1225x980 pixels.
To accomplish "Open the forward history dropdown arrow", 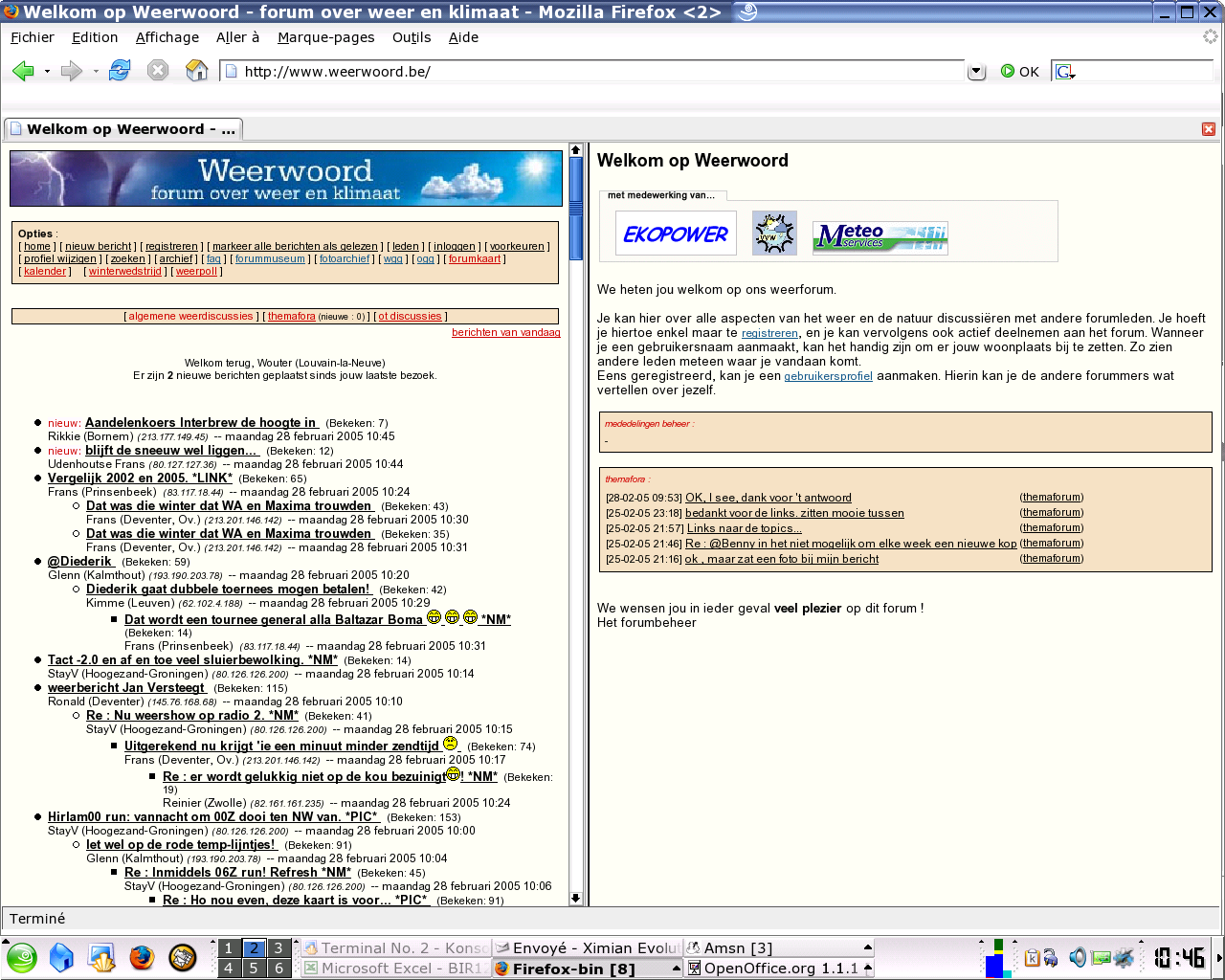I will click(x=96, y=72).
